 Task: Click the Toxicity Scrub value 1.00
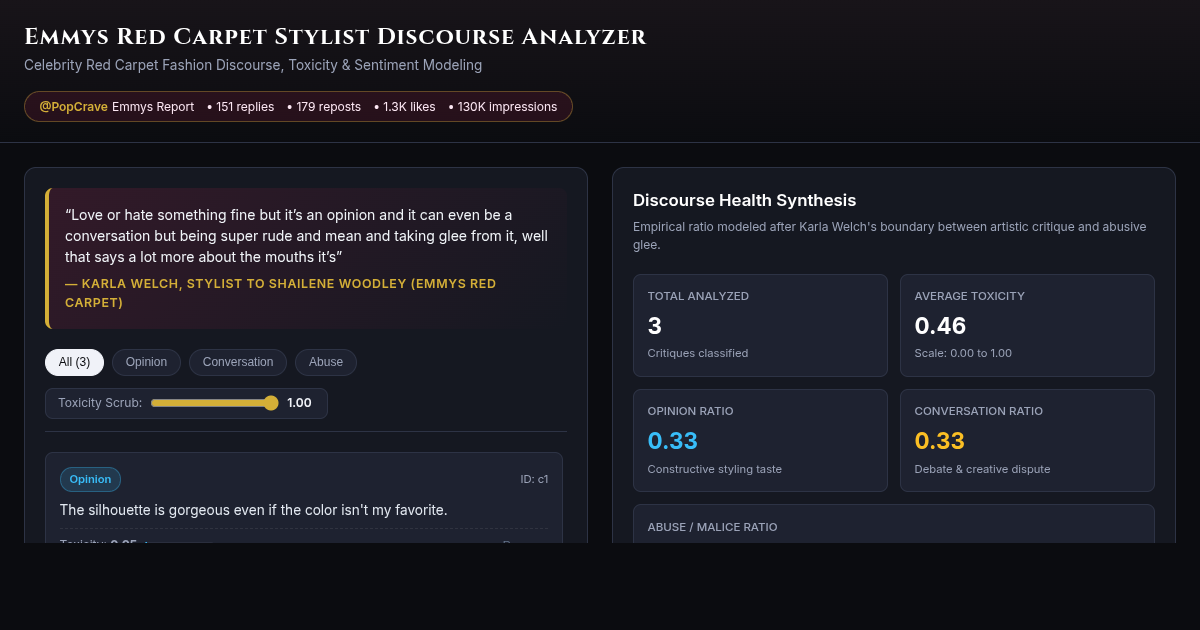point(299,403)
